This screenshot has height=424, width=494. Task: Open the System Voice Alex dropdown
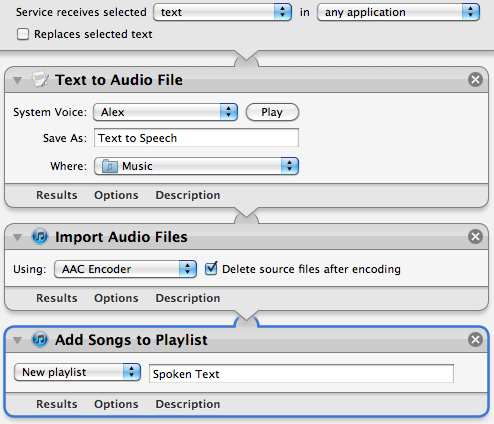[x=165, y=112]
